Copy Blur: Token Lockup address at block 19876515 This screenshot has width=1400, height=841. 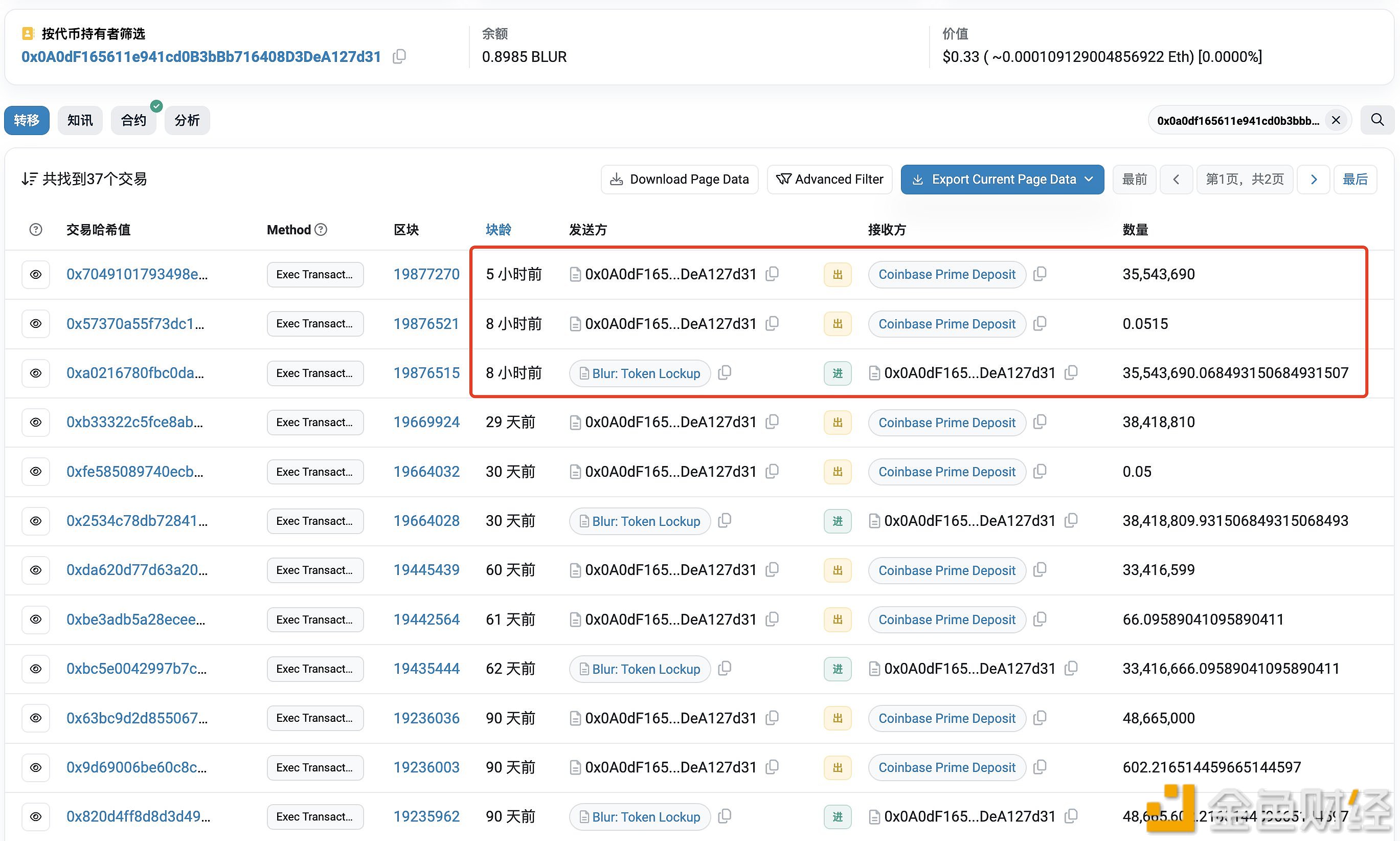[x=725, y=373]
